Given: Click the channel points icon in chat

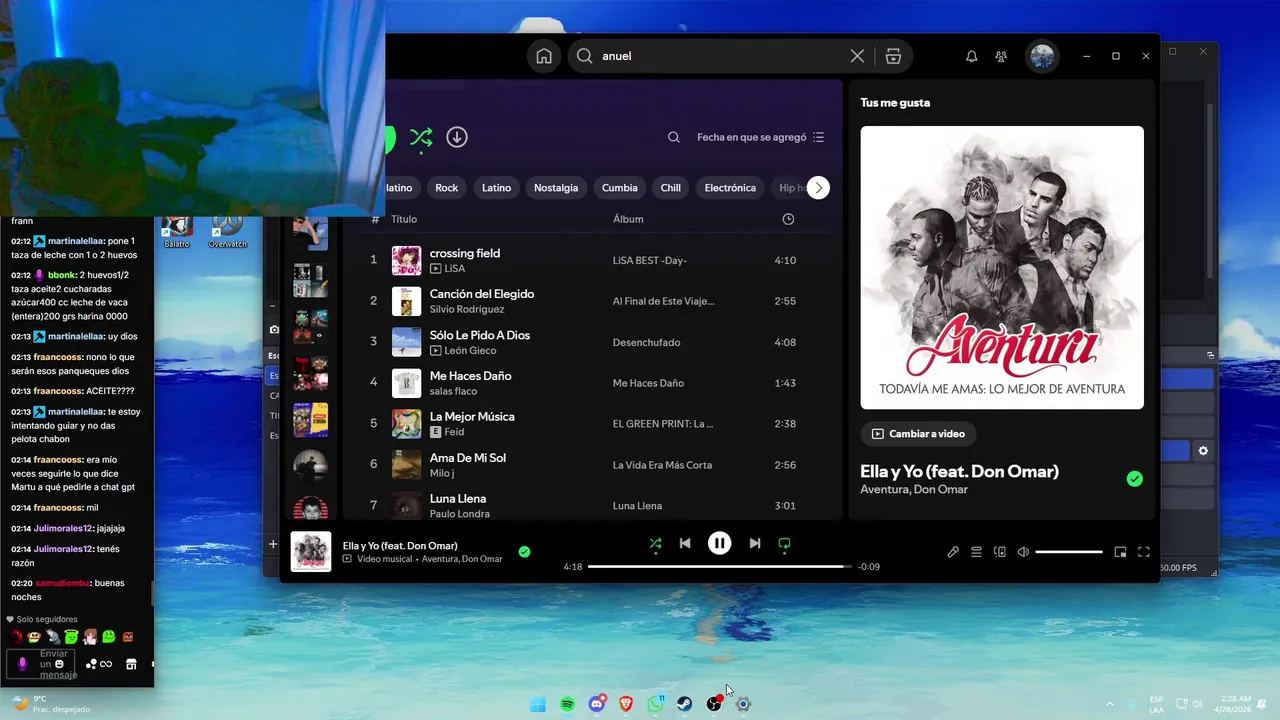Looking at the screenshot, I should tap(98, 664).
